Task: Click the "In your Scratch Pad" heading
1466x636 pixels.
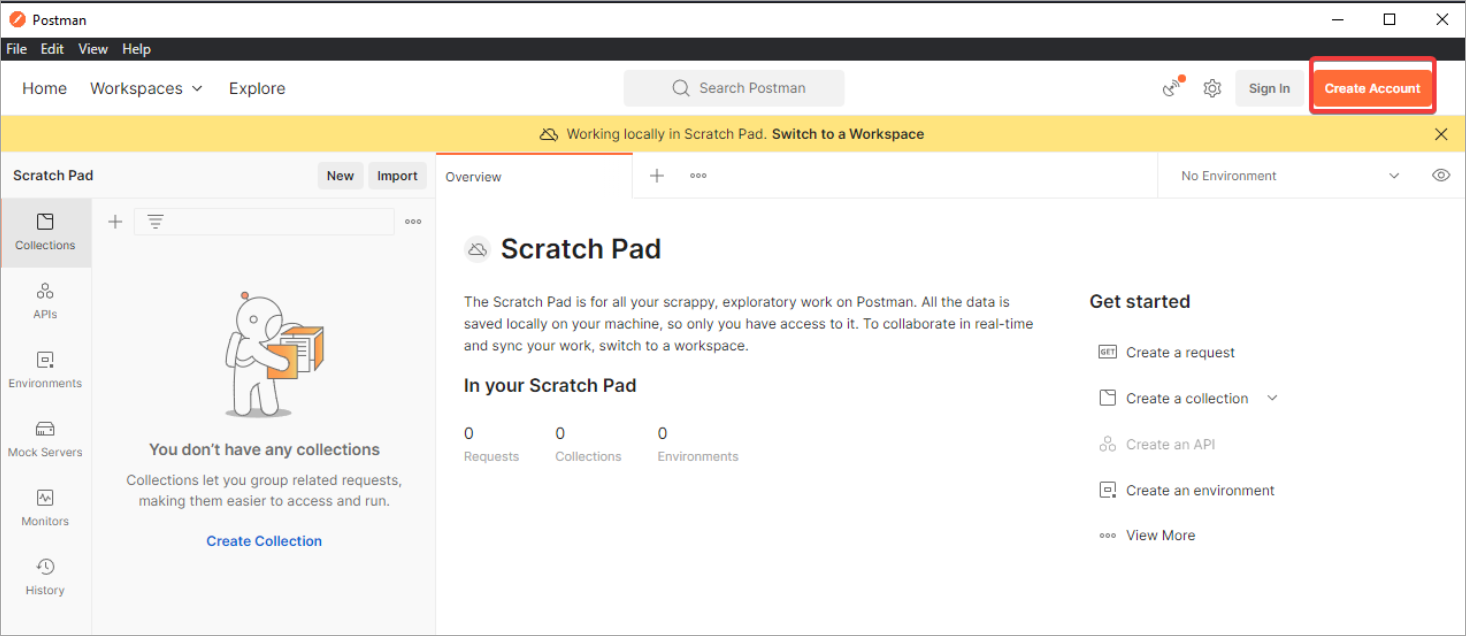Action: click(550, 385)
